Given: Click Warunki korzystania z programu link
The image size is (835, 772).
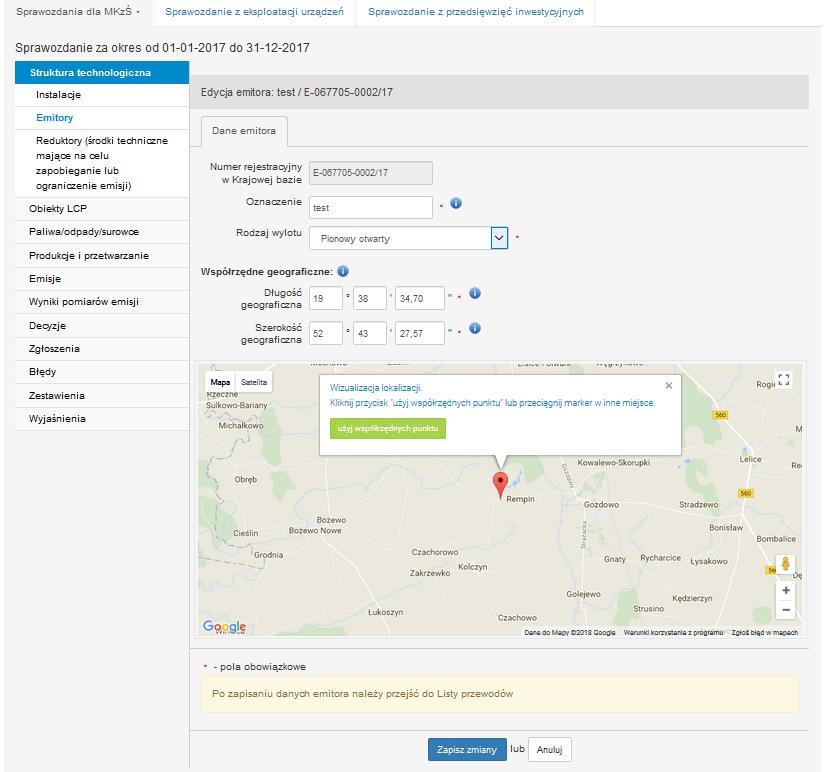Looking at the screenshot, I should pyautogui.click(x=673, y=633).
